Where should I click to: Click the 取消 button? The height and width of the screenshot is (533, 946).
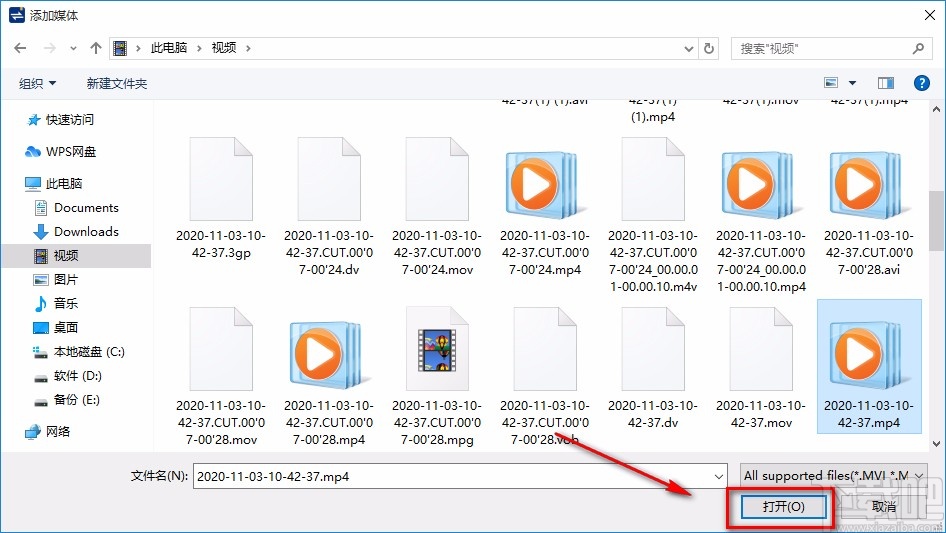point(883,506)
